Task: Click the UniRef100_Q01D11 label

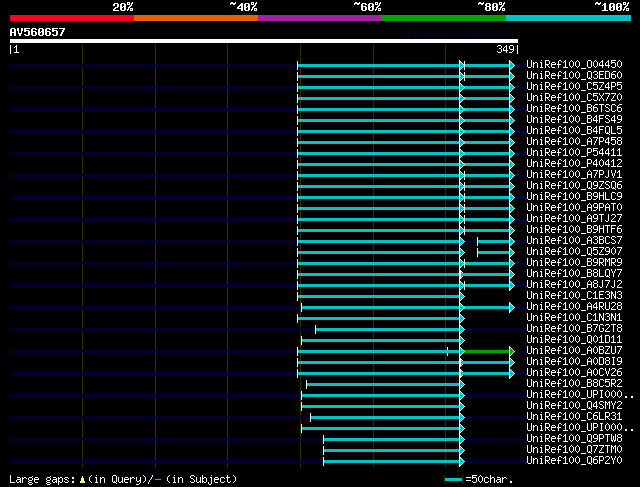Action: coord(574,340)
